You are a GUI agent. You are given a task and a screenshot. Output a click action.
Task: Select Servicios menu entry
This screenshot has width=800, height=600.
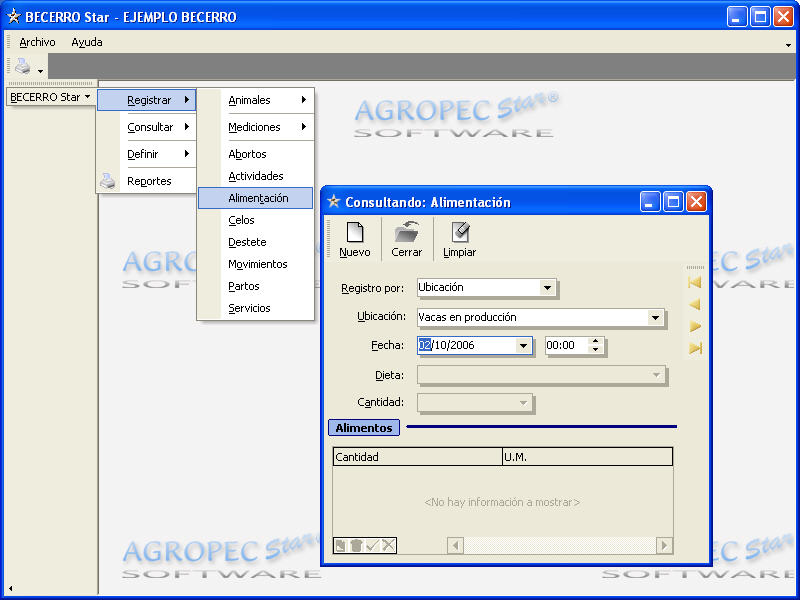click(256, 308)
